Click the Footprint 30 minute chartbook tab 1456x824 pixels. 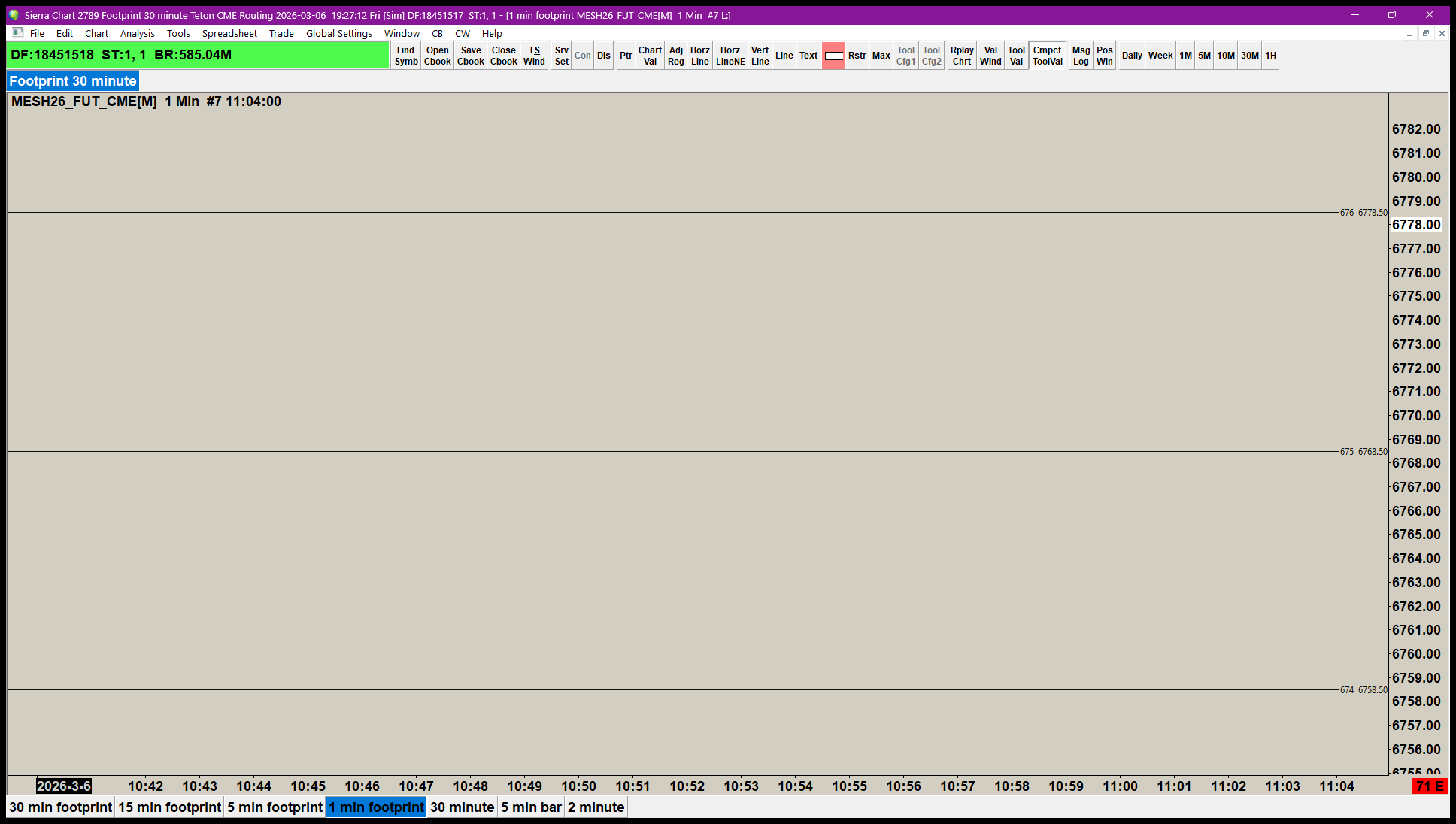coord(73,81)
